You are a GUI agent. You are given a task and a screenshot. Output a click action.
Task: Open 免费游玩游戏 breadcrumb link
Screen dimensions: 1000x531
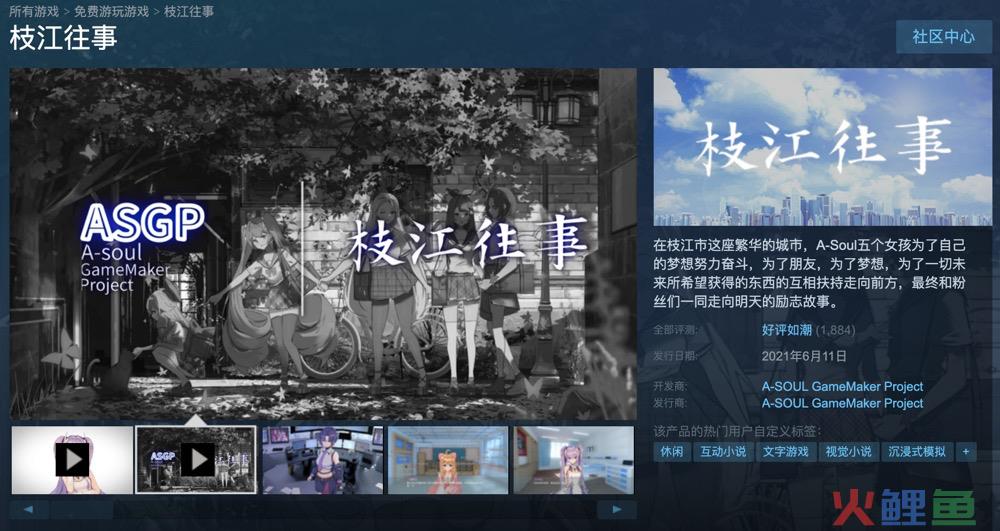(112, 11)
